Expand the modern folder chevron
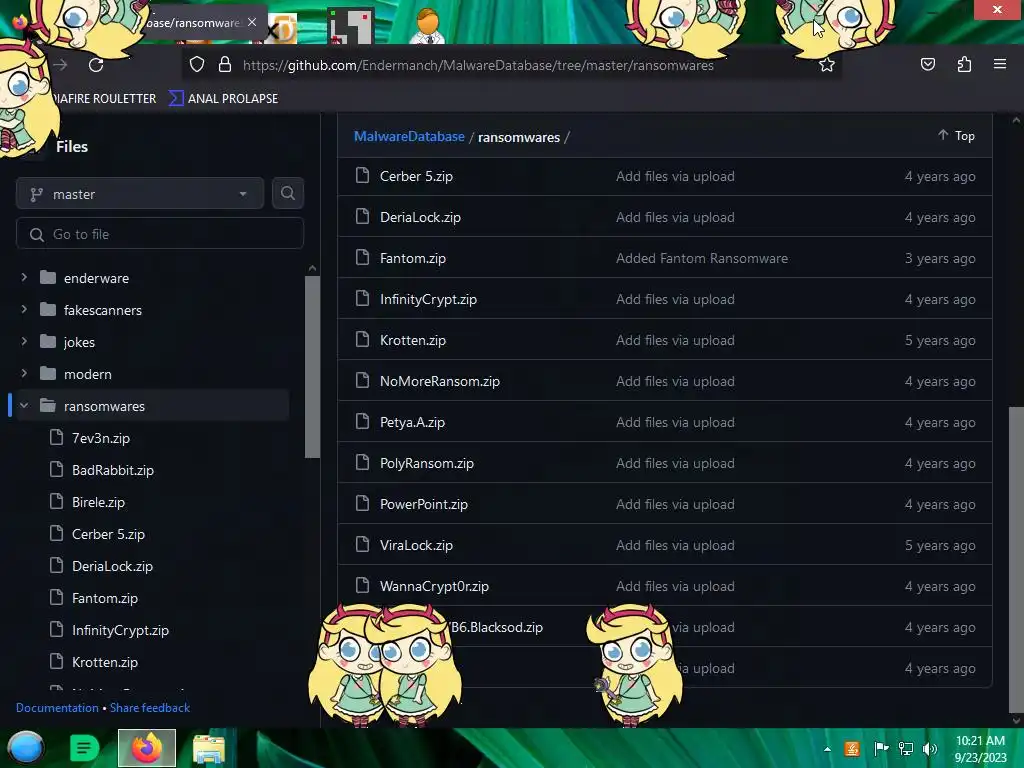 (24, 373)
